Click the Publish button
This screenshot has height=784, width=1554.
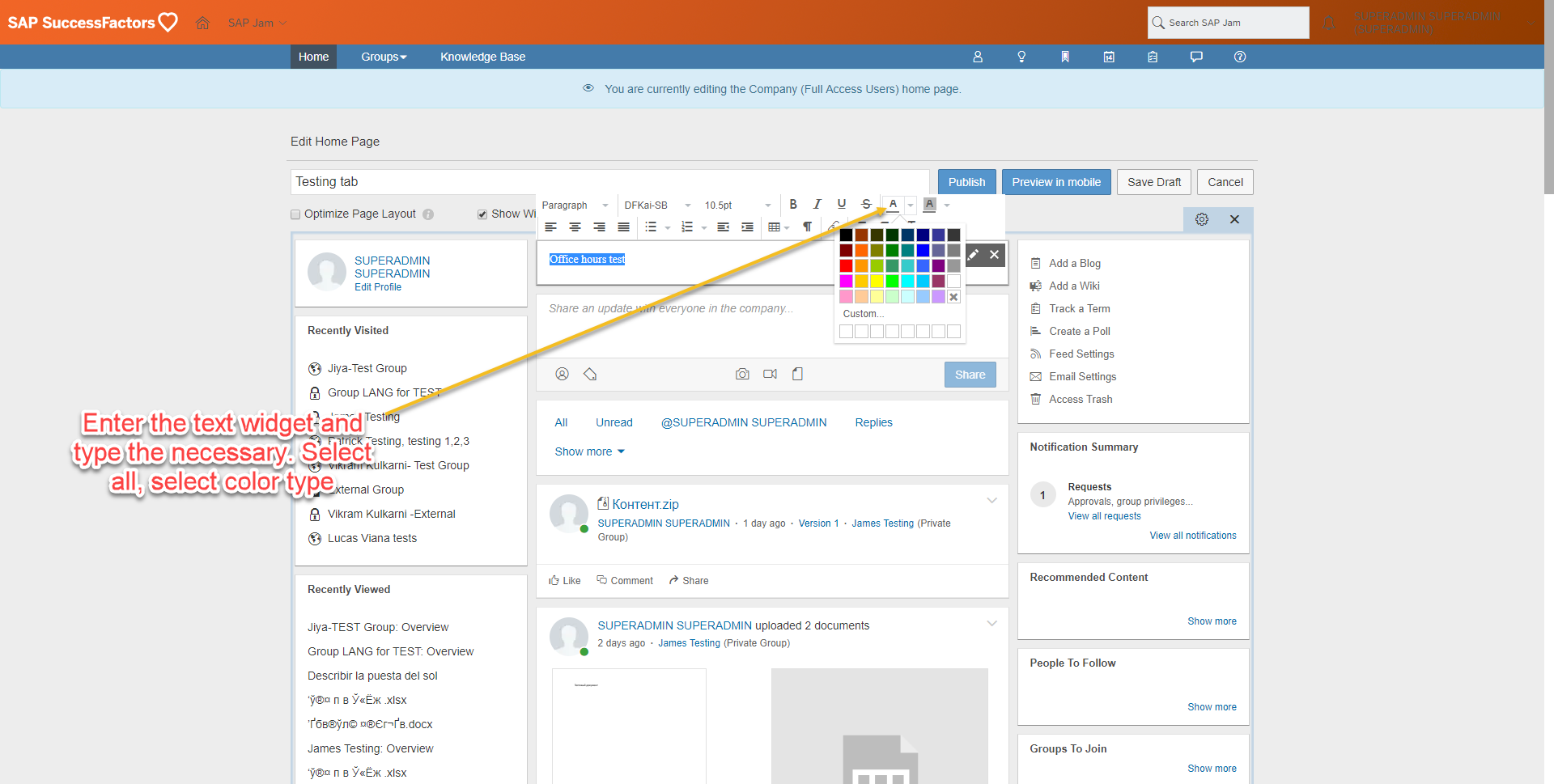967,182
